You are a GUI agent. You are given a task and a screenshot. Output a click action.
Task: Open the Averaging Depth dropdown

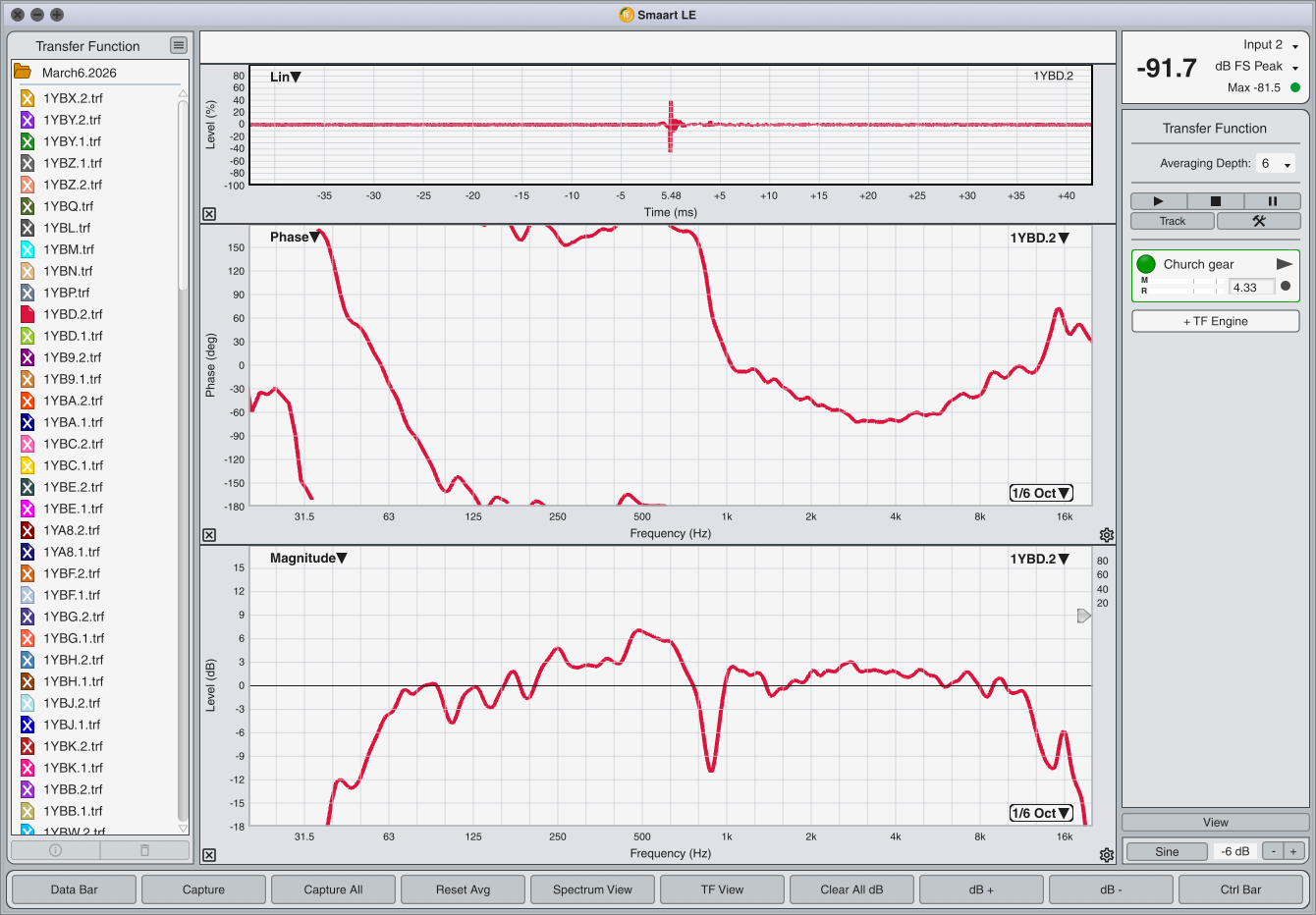[1276, 164]
